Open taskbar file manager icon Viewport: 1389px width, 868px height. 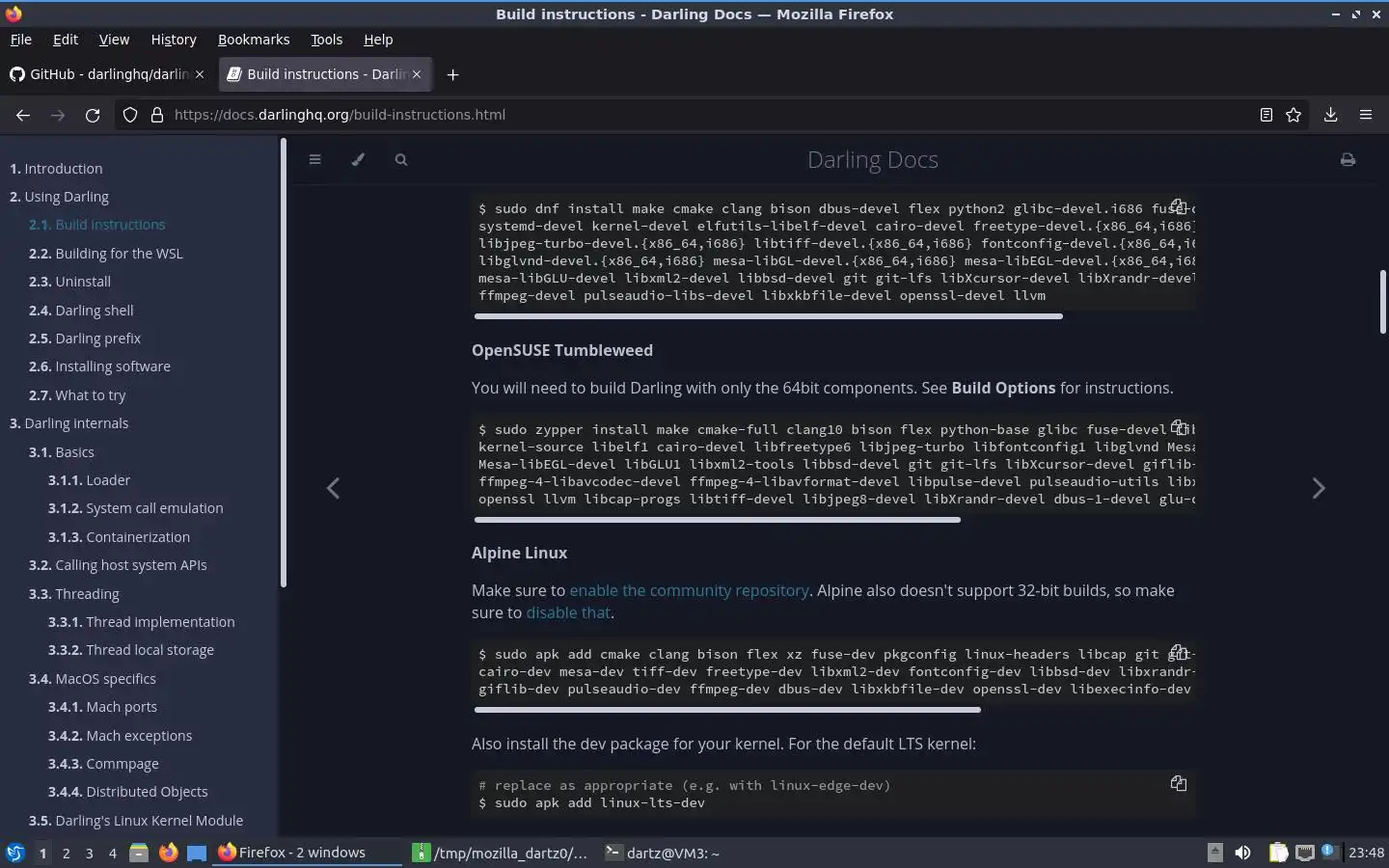pyautogui.click(x=139, y=853)
